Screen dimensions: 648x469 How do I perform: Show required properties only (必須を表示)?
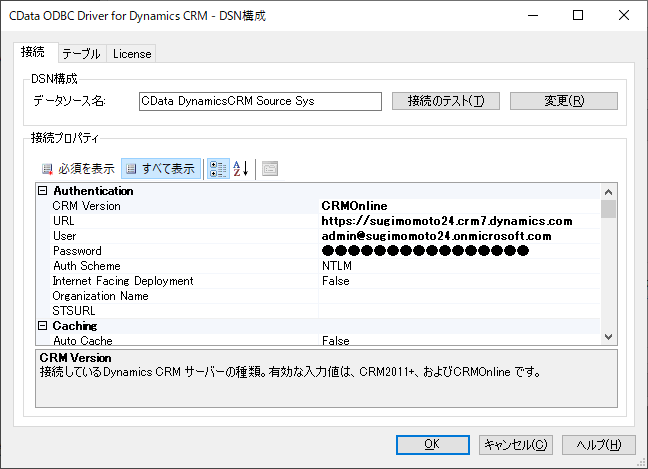[x=78, y=169]
